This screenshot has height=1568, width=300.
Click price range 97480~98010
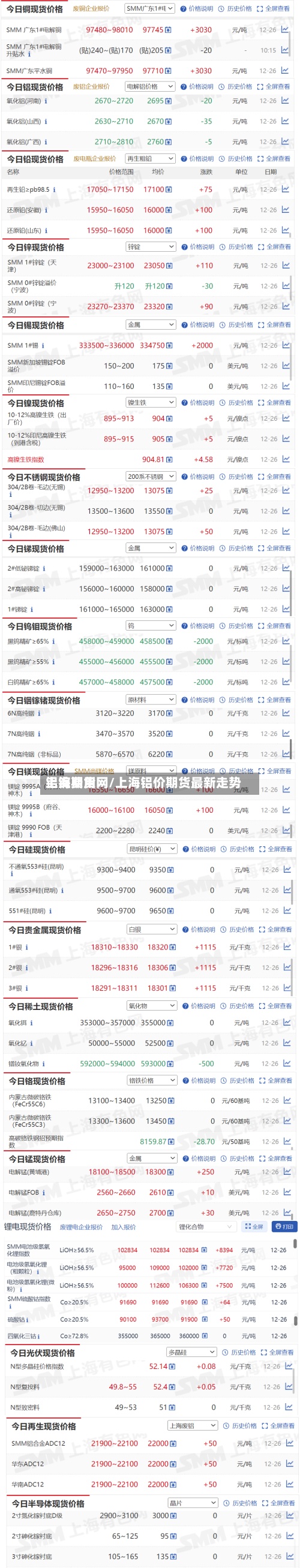click(x=109, y=30)
